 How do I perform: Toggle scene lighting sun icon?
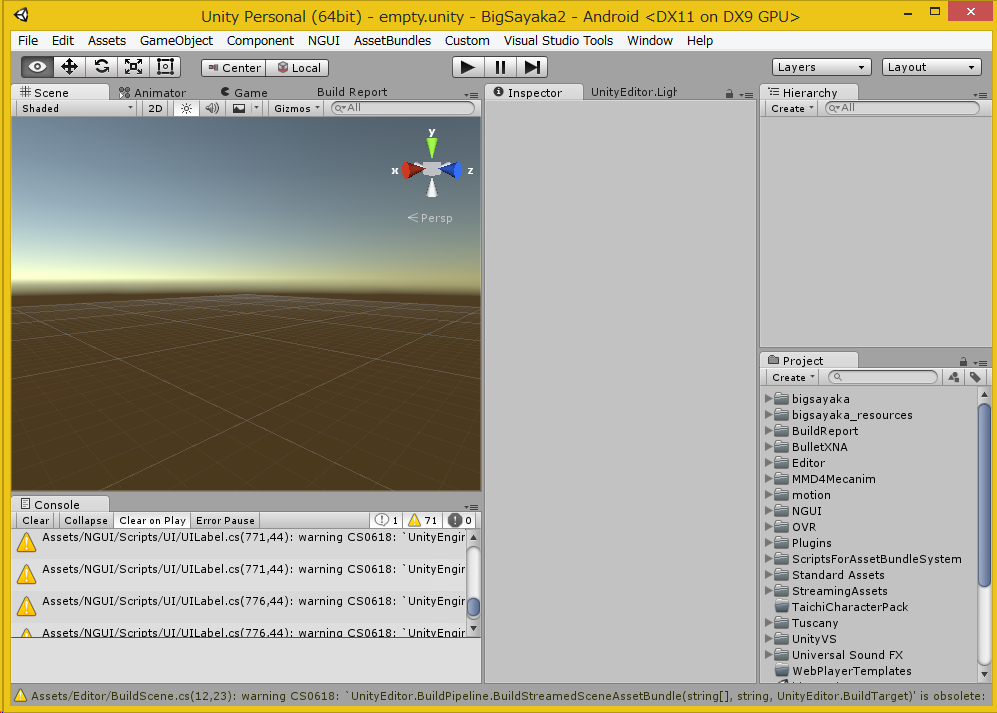(x=186, y=108)
